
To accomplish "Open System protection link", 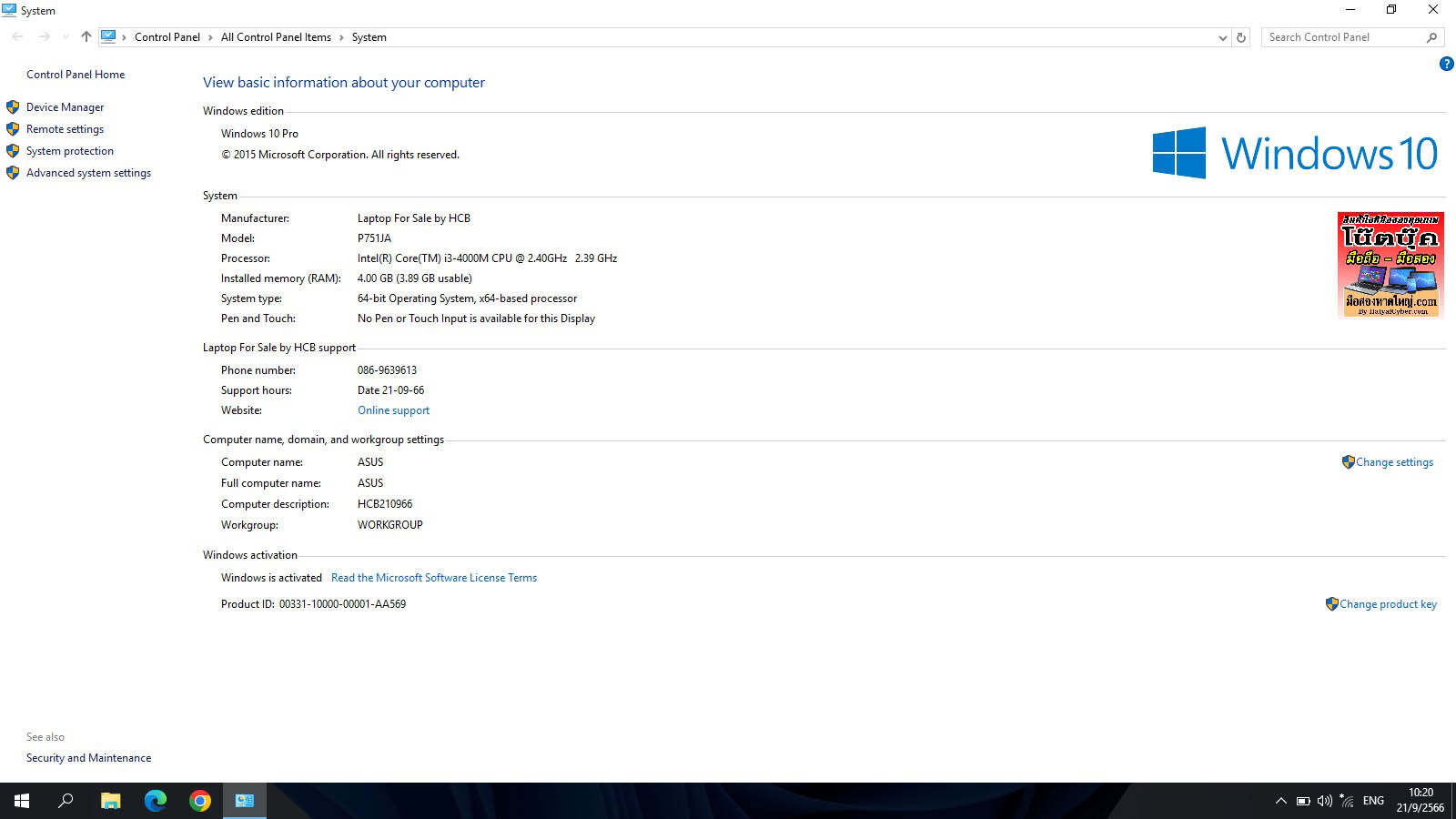I will coord(70,151).
